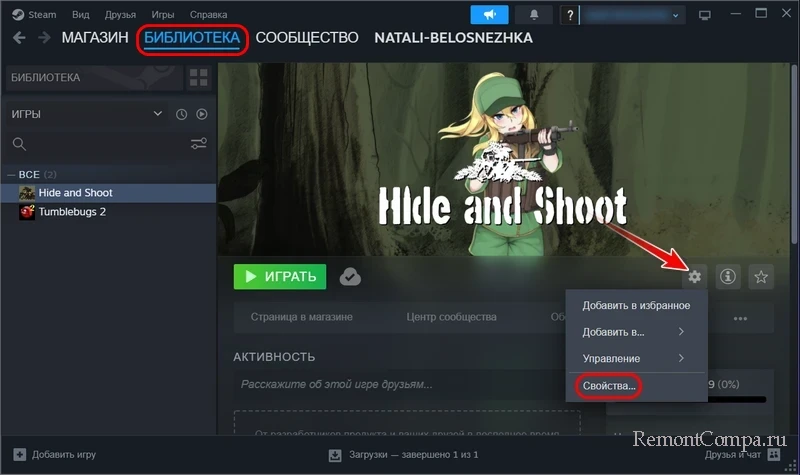Collapse the ВСЕ games category
Image resolution: width=800 pixels, height=475 pixels.
click(11, 175)
